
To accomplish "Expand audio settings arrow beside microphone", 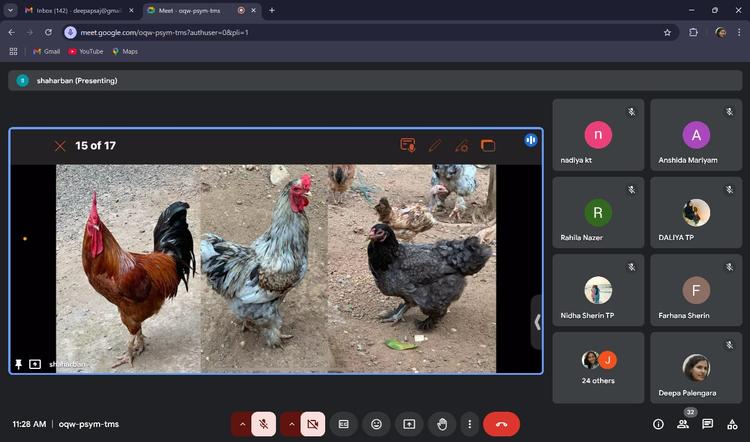I will pos(242,424).
